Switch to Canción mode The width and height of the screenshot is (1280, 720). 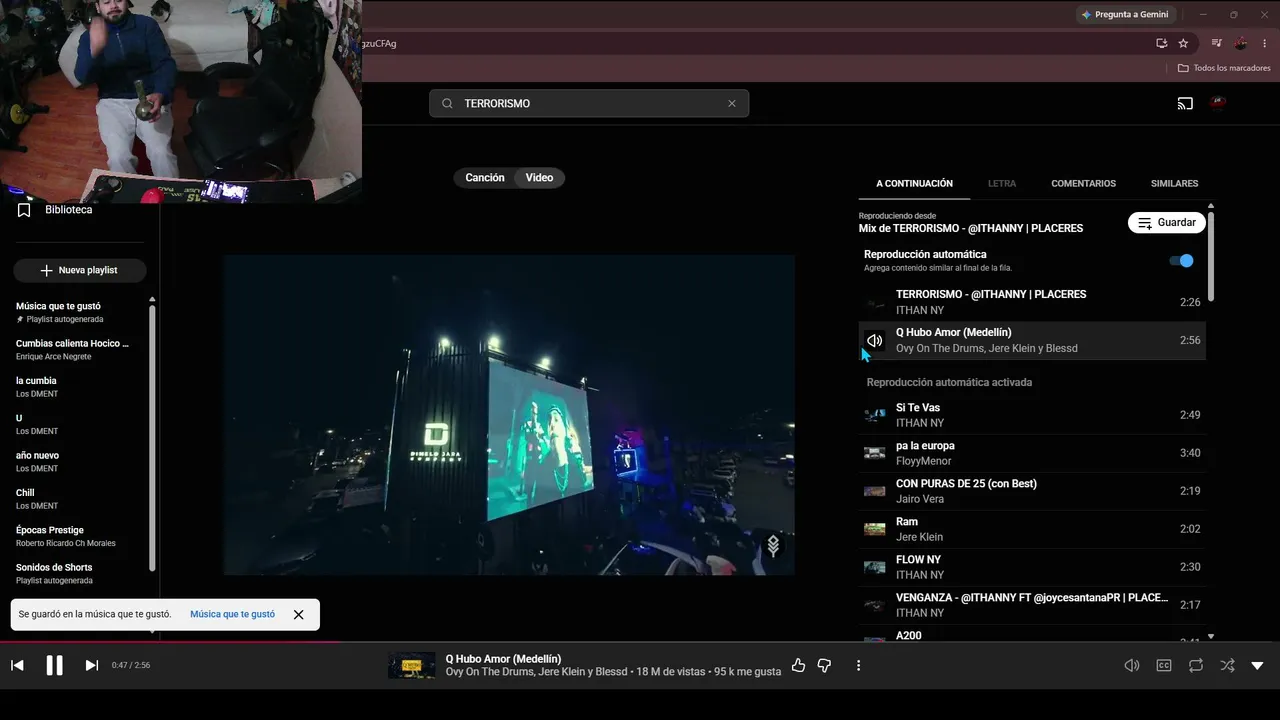point(485,178)
